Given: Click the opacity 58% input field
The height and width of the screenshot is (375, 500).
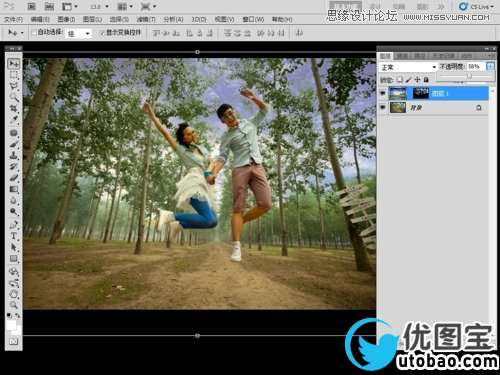Looking at the screenshot, I should (x=476, y=66).
